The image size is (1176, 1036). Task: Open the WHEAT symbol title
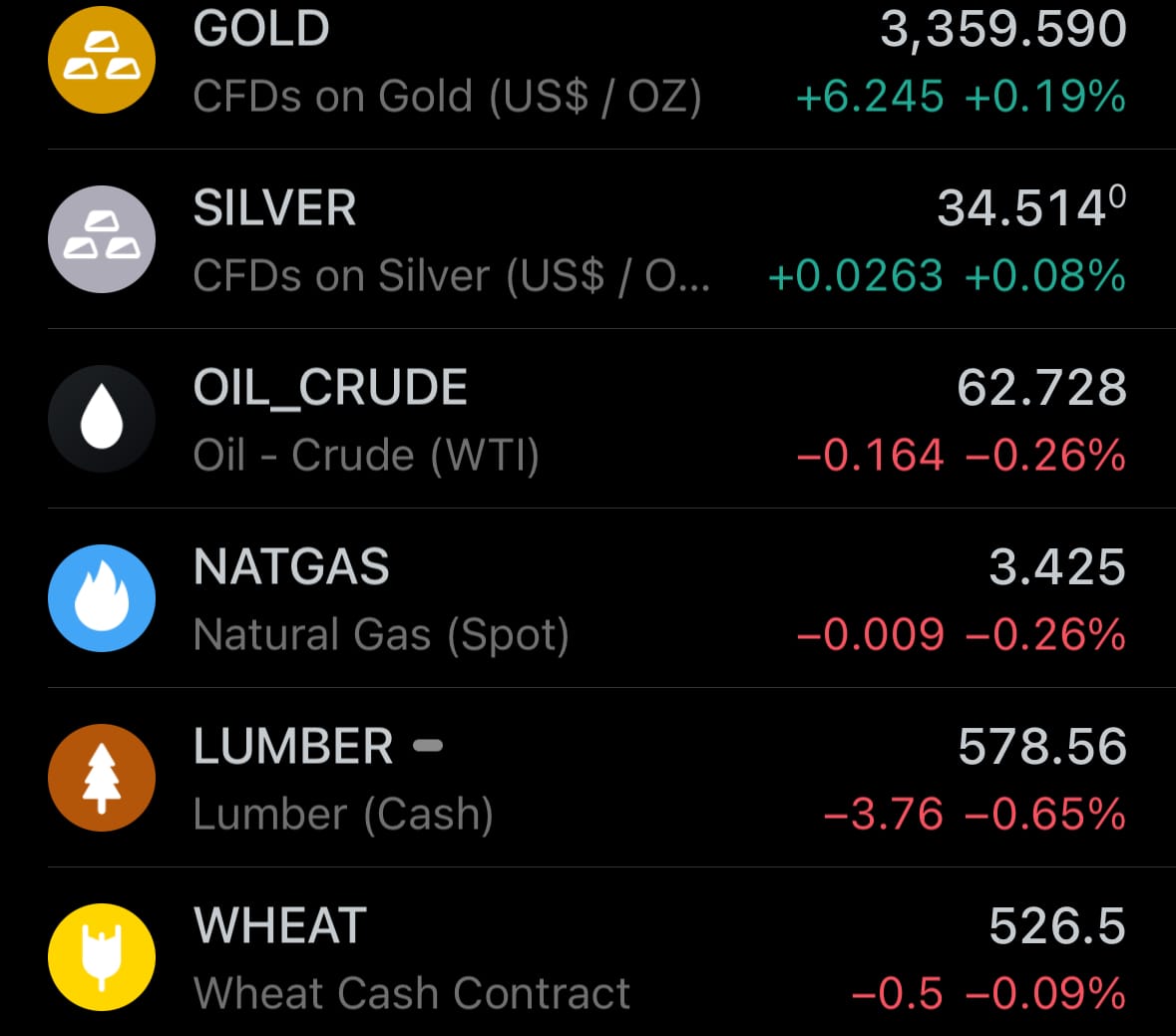(279, 925)
